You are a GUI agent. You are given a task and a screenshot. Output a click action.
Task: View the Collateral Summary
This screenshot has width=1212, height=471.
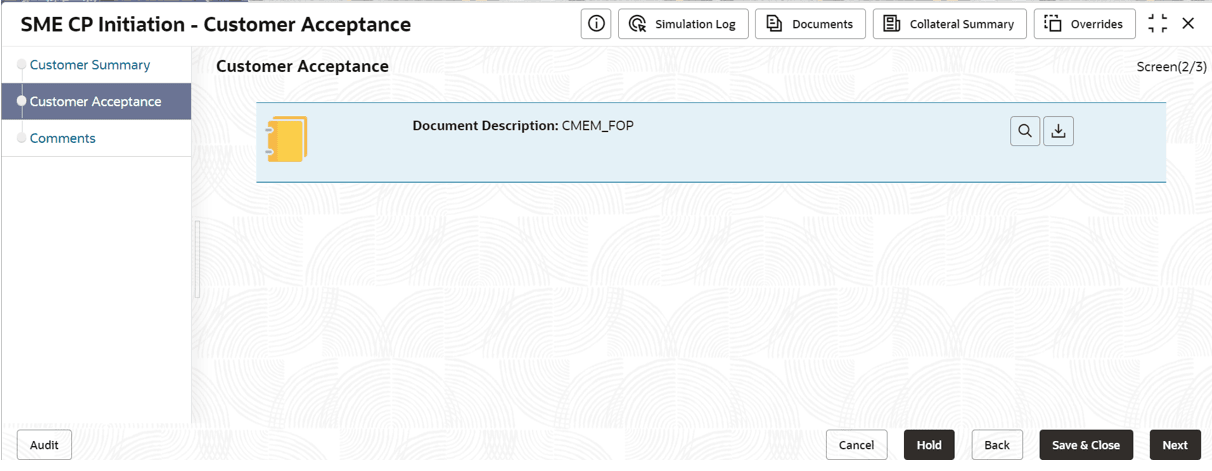(950, 24)
